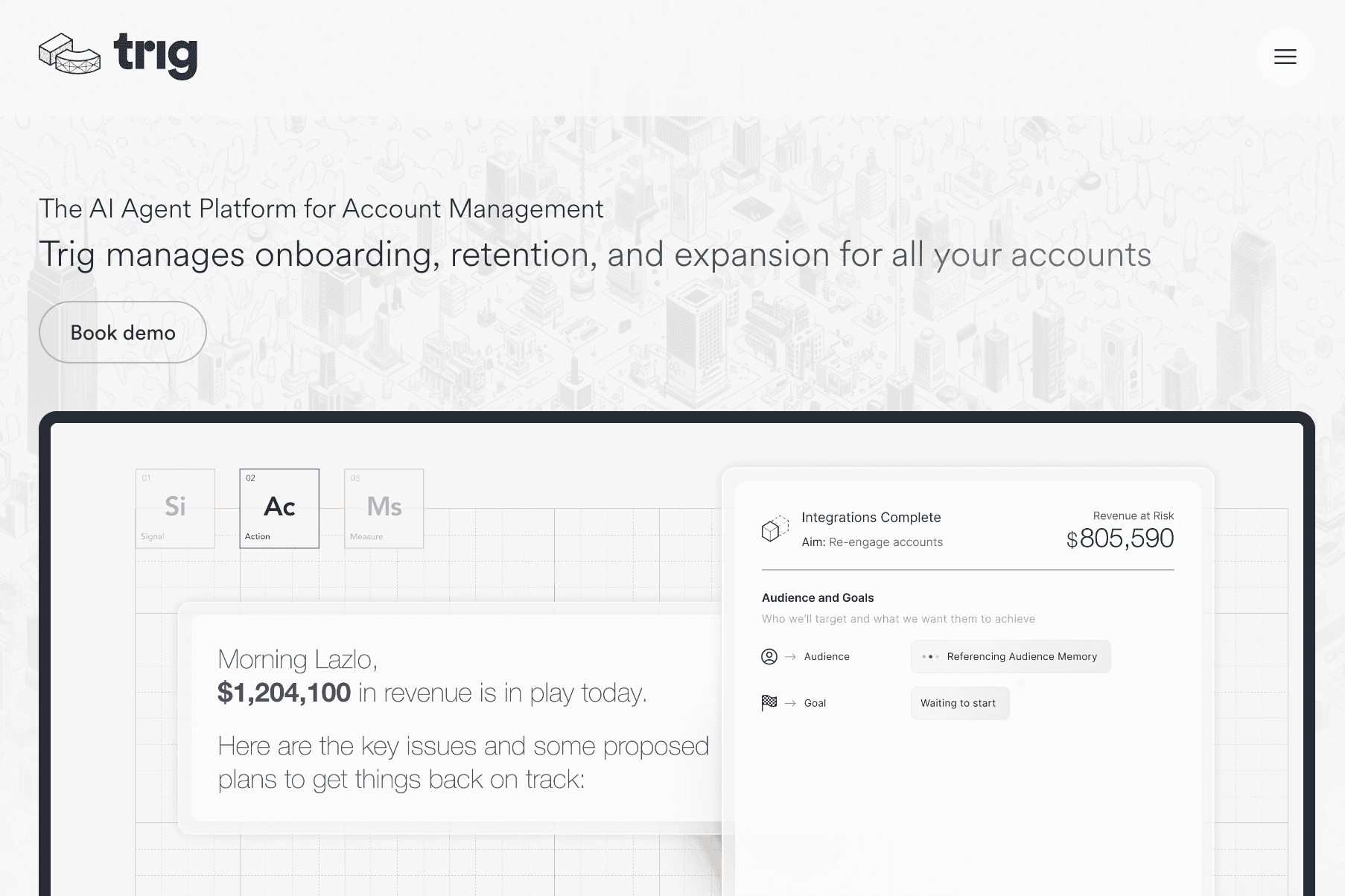
Task: Click the Waiting to start status pill
Action: [x=959, y=702]
